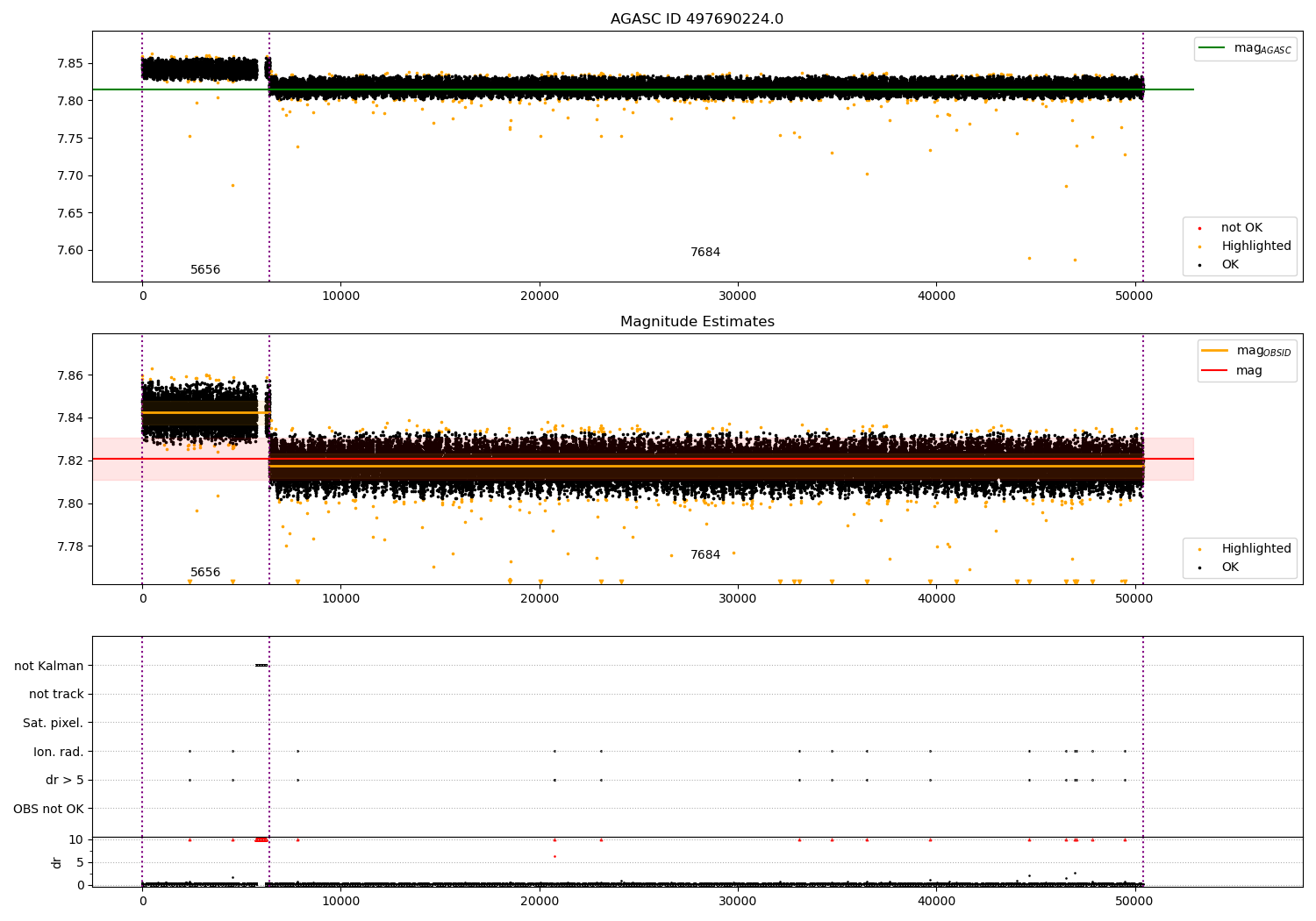The height and width of the screenshot is (921, 1316).
Task: Click the '7684' obsid label in middle plot
Action: (x=704, y=555)
